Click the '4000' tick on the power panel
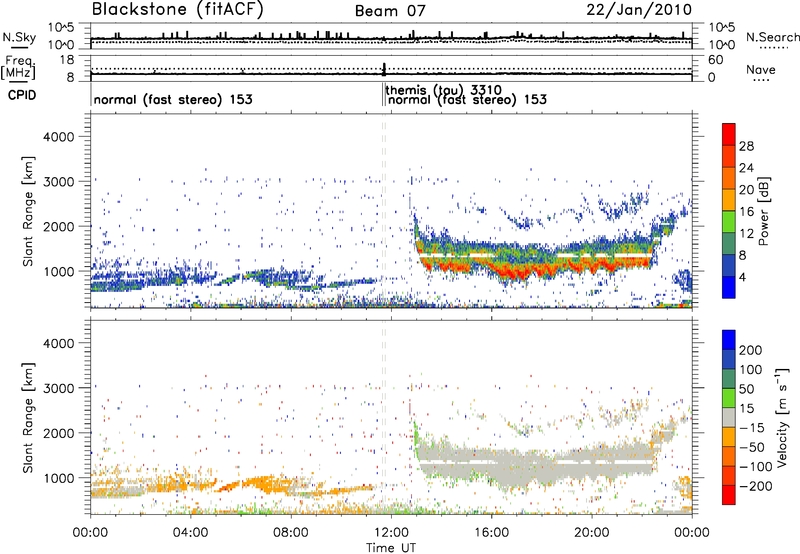This screenshot has width=800, height=554. (x=58, y=137)
